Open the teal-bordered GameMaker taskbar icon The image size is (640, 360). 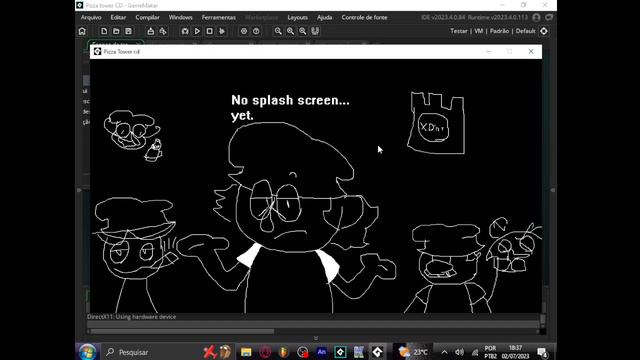click(340, 352)
